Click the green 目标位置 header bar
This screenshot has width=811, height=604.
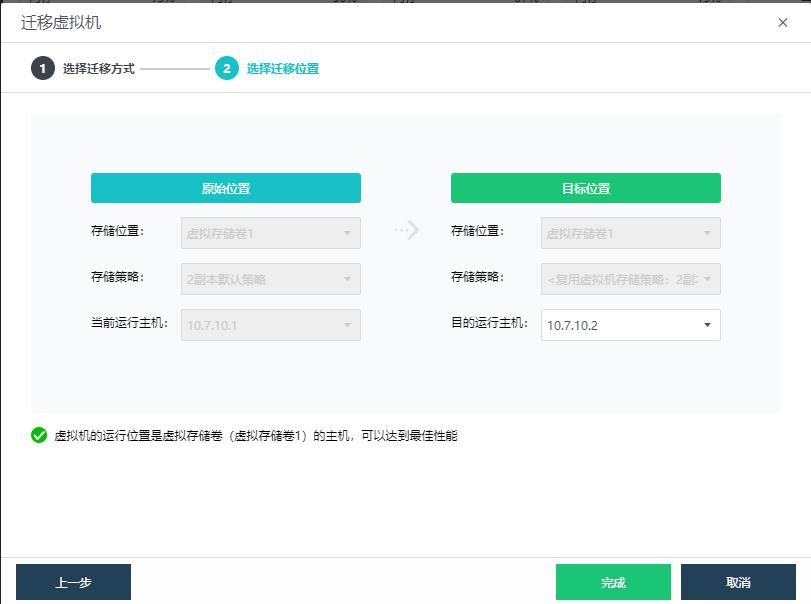(x=586, y=188)
